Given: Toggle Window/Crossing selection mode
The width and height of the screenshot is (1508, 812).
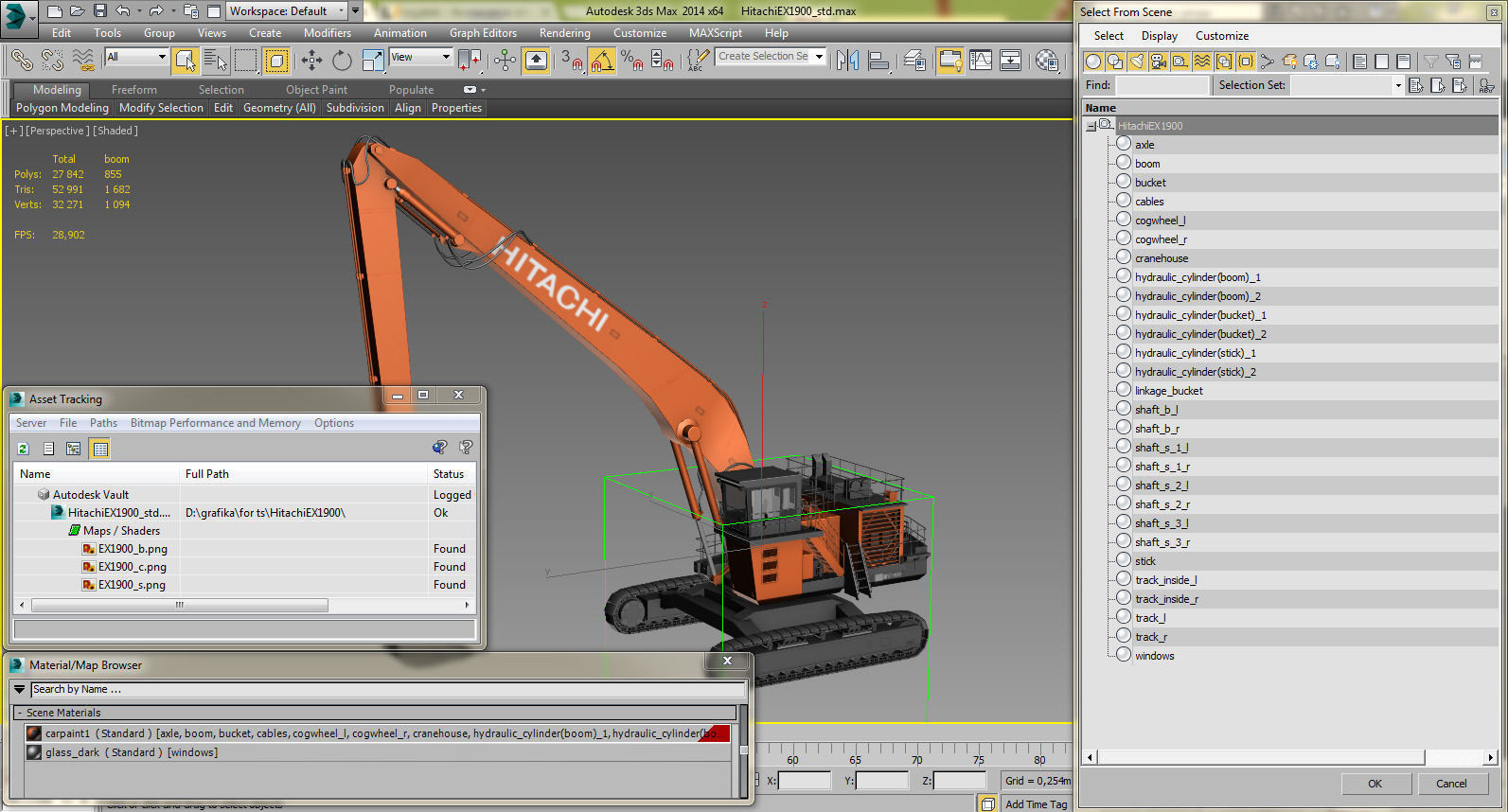Looking at the screenshot, I should click(276, 61).
